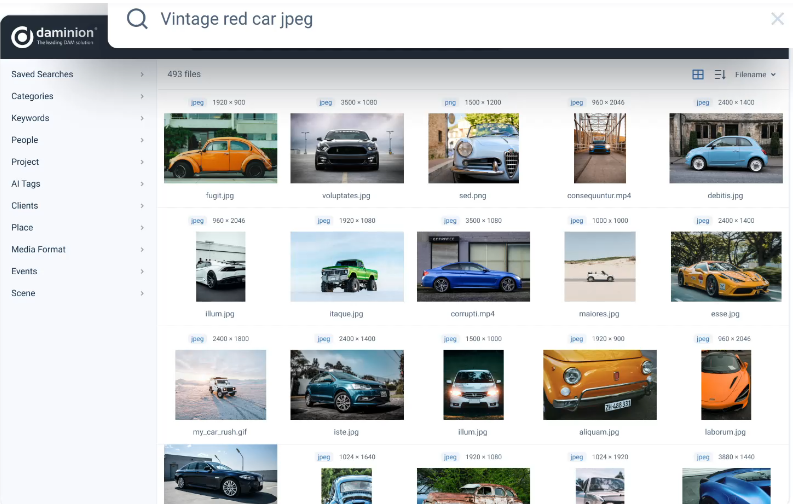Open the Filename sort dropdown

click(x=755, y=74)
